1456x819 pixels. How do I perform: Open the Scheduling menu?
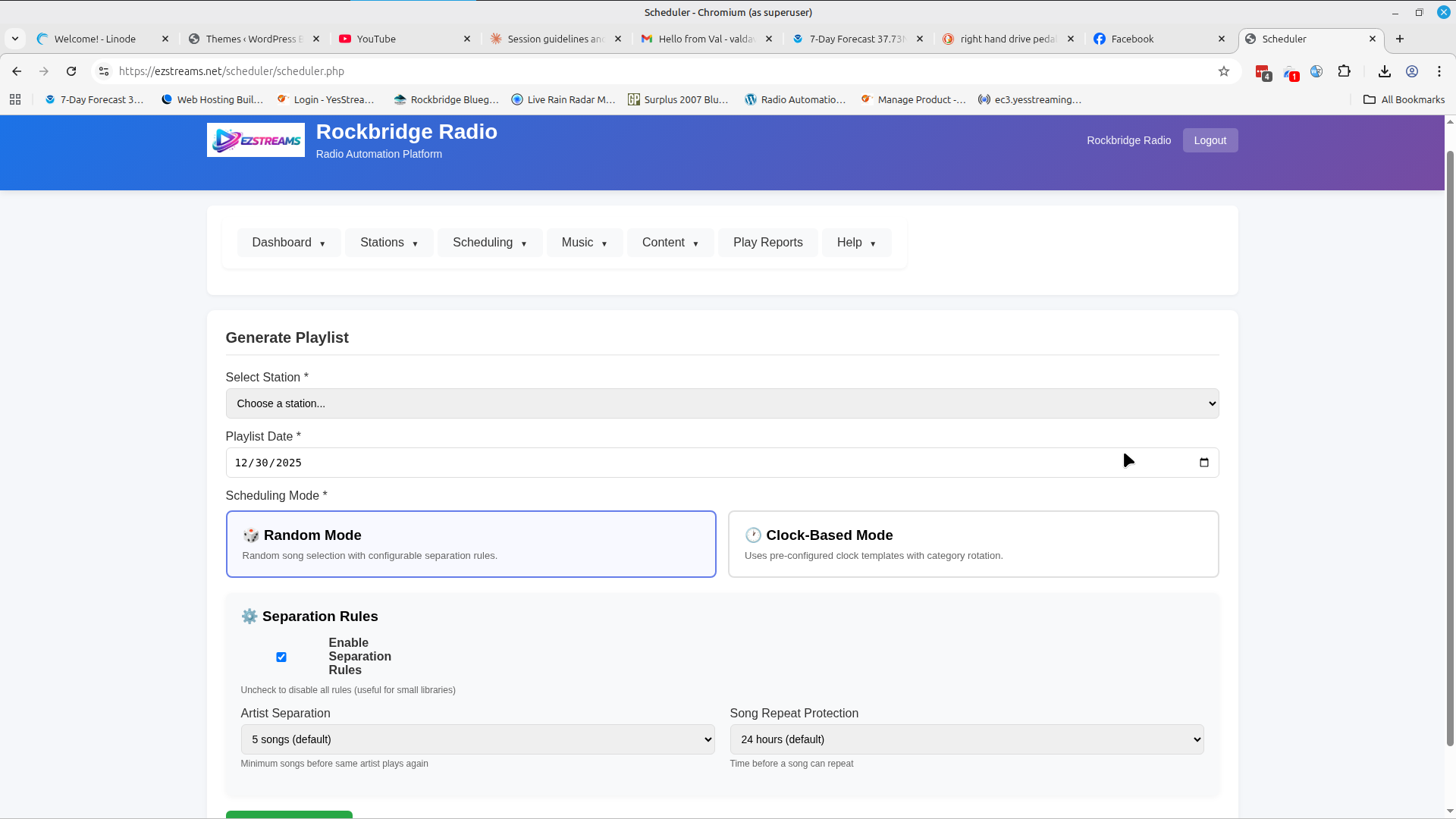(489, 243)
